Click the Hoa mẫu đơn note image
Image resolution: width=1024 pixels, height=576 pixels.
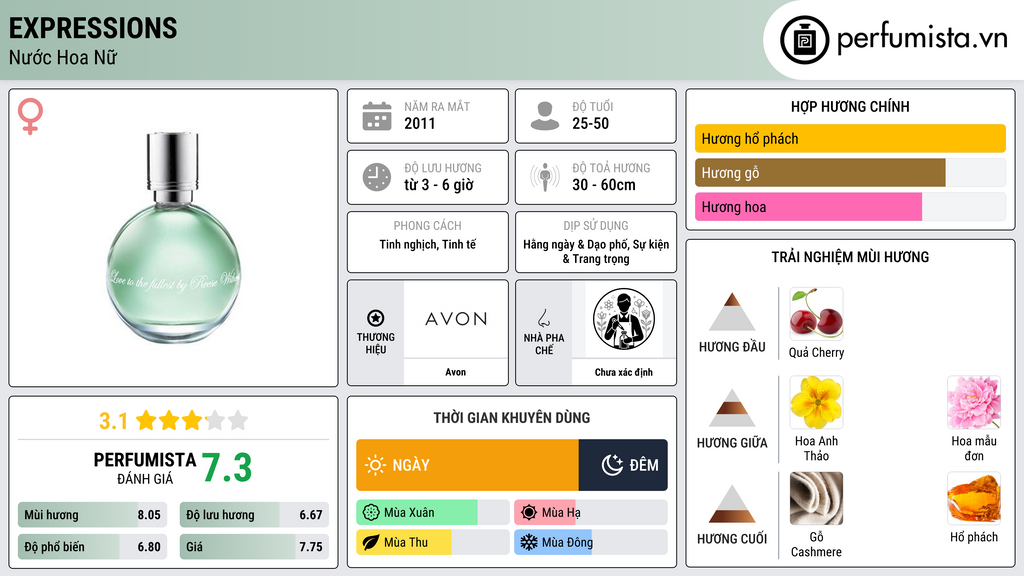click(x=974, y=403)
